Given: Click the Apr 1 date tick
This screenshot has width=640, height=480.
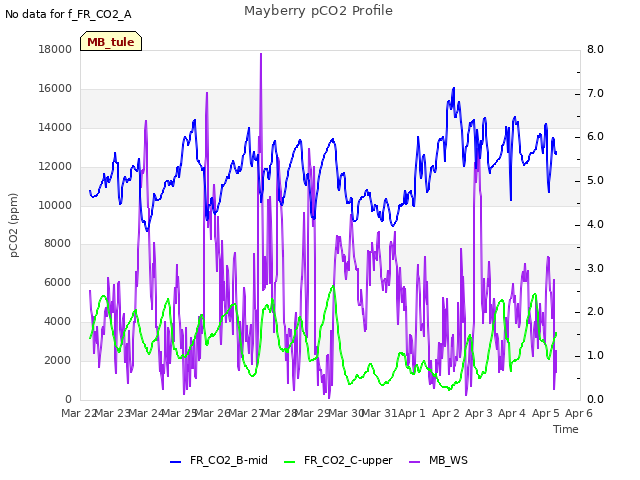Looking at the screenshot, I should 412,413.
